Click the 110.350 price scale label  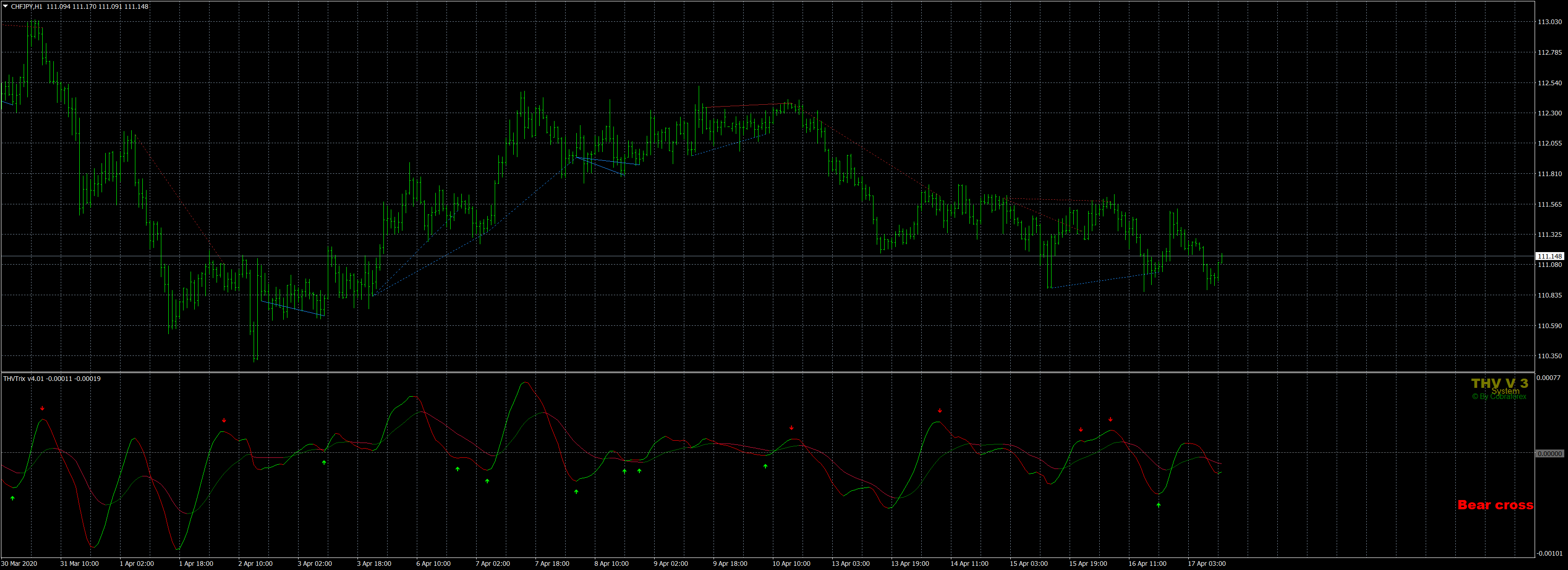point(1549,356)
